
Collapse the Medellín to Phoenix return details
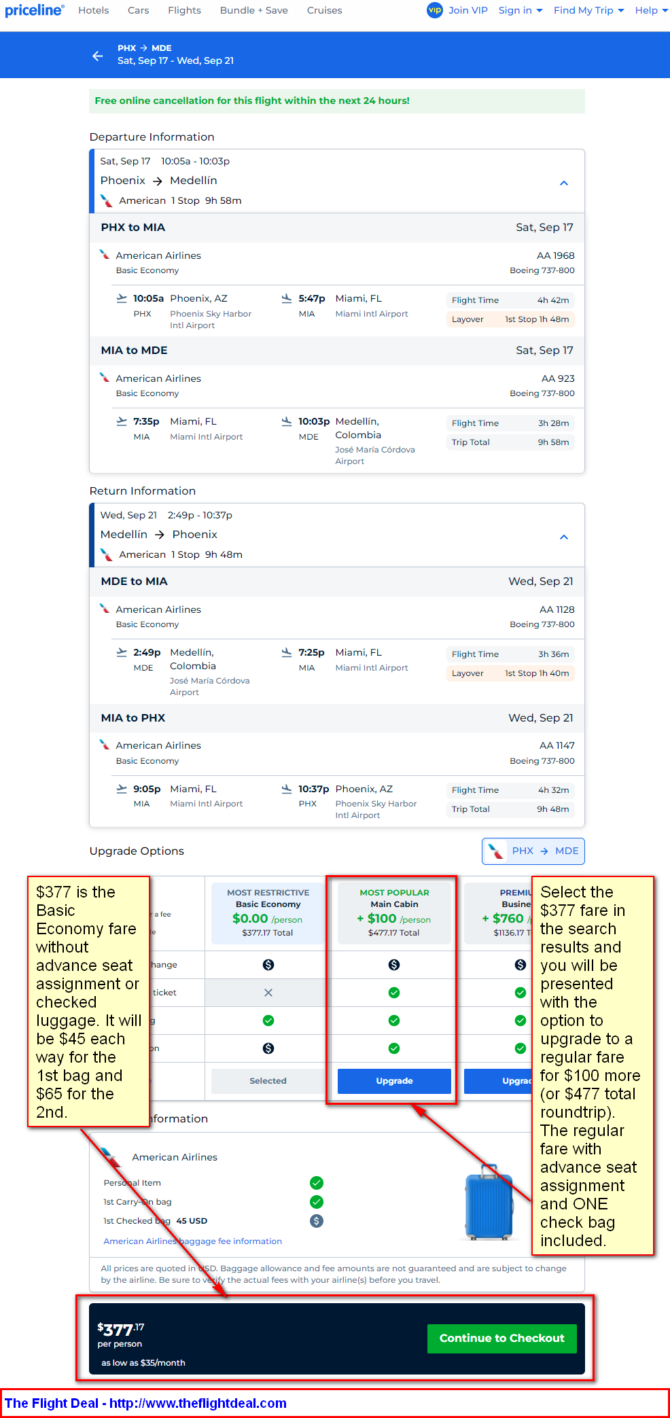click(x=564, y=537)
